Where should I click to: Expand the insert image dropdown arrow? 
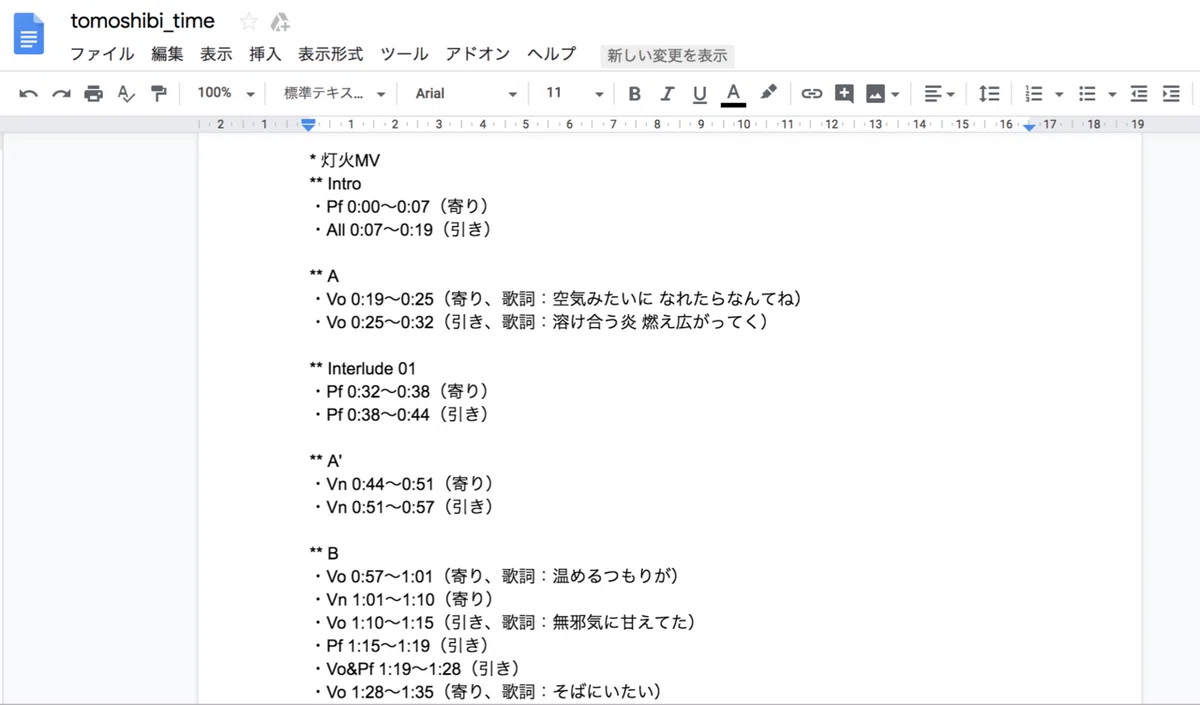point(895,94)
